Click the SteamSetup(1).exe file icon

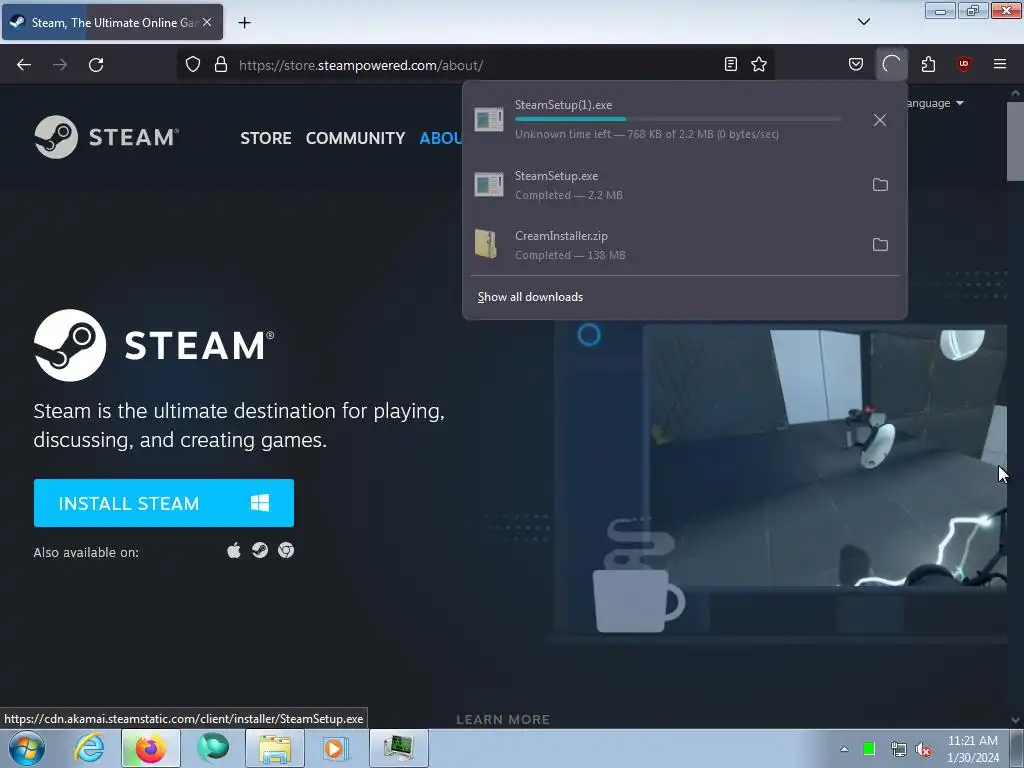coord(488,120)
